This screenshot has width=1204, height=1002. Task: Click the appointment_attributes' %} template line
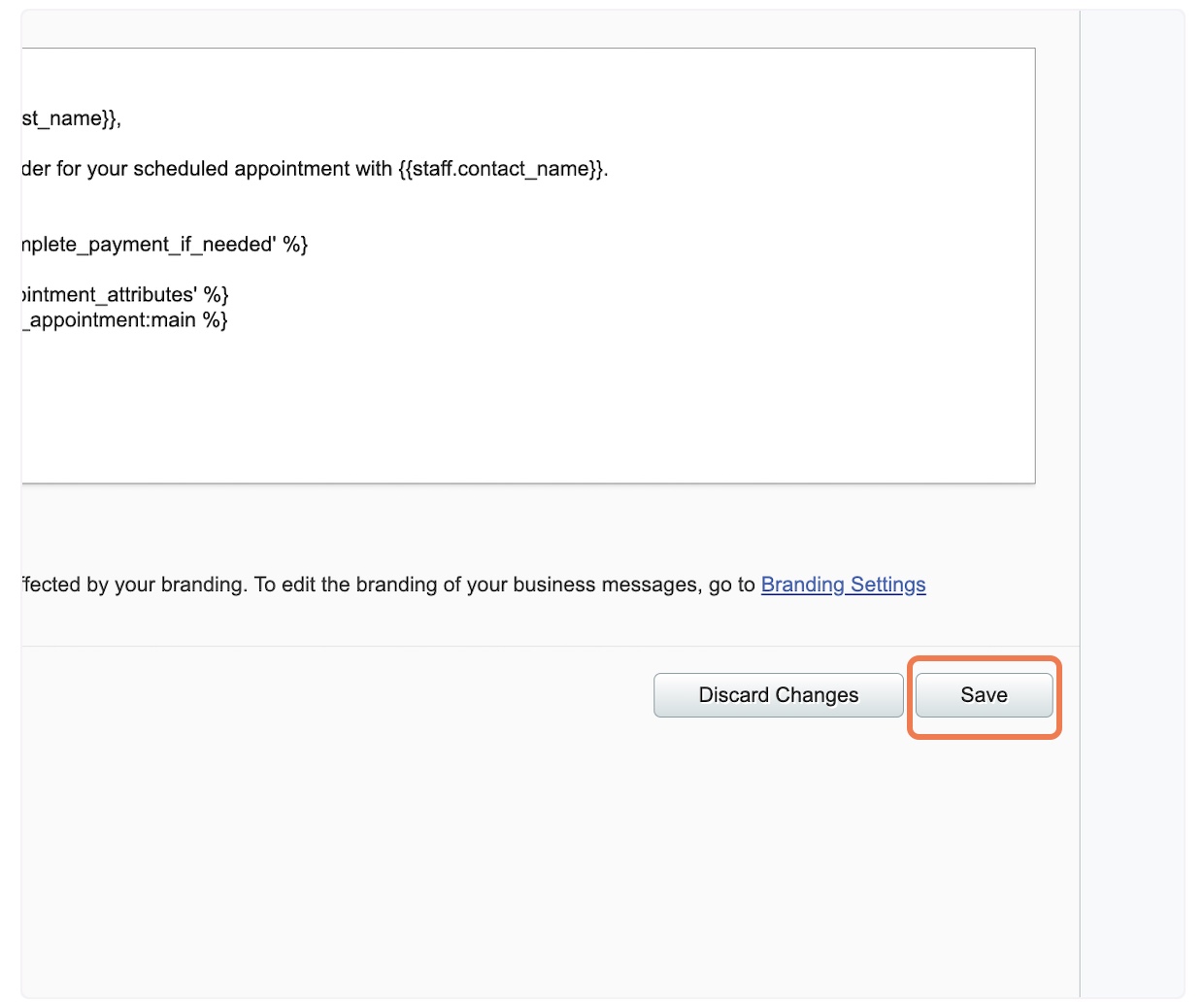pyautogui.click(x=124, y=295)
